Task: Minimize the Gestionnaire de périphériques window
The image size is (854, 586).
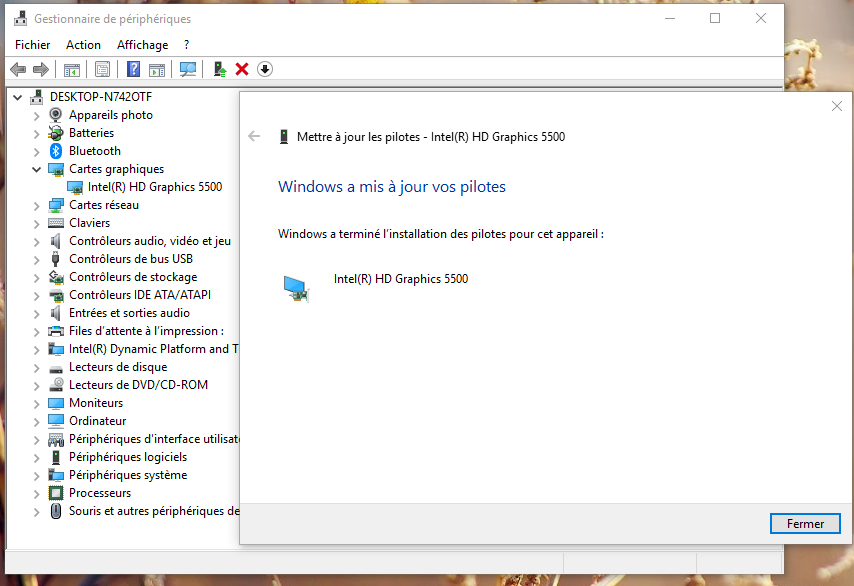Action: [x=670, y=19]
